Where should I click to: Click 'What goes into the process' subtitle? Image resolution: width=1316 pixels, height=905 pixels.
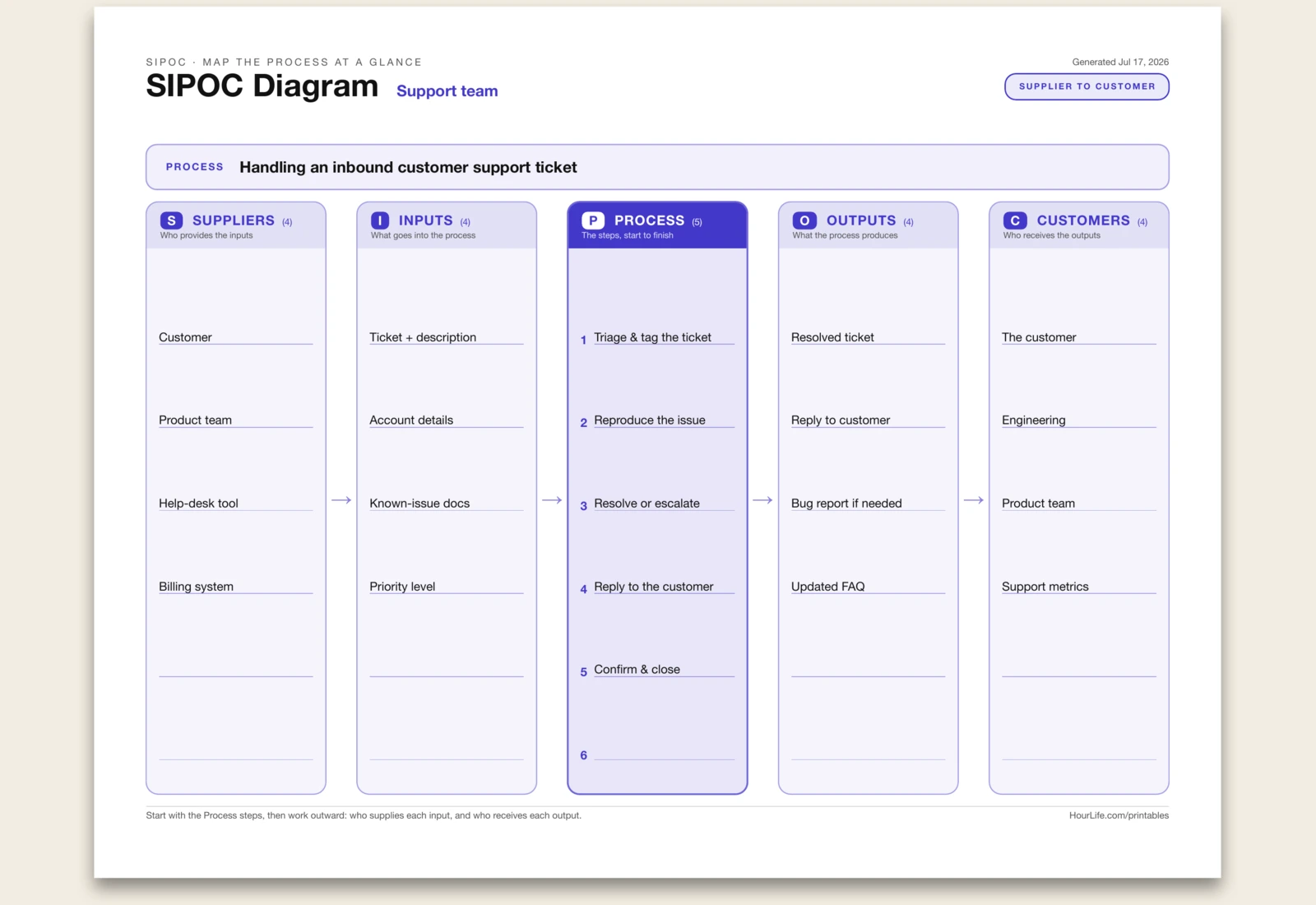click(423, 235)
